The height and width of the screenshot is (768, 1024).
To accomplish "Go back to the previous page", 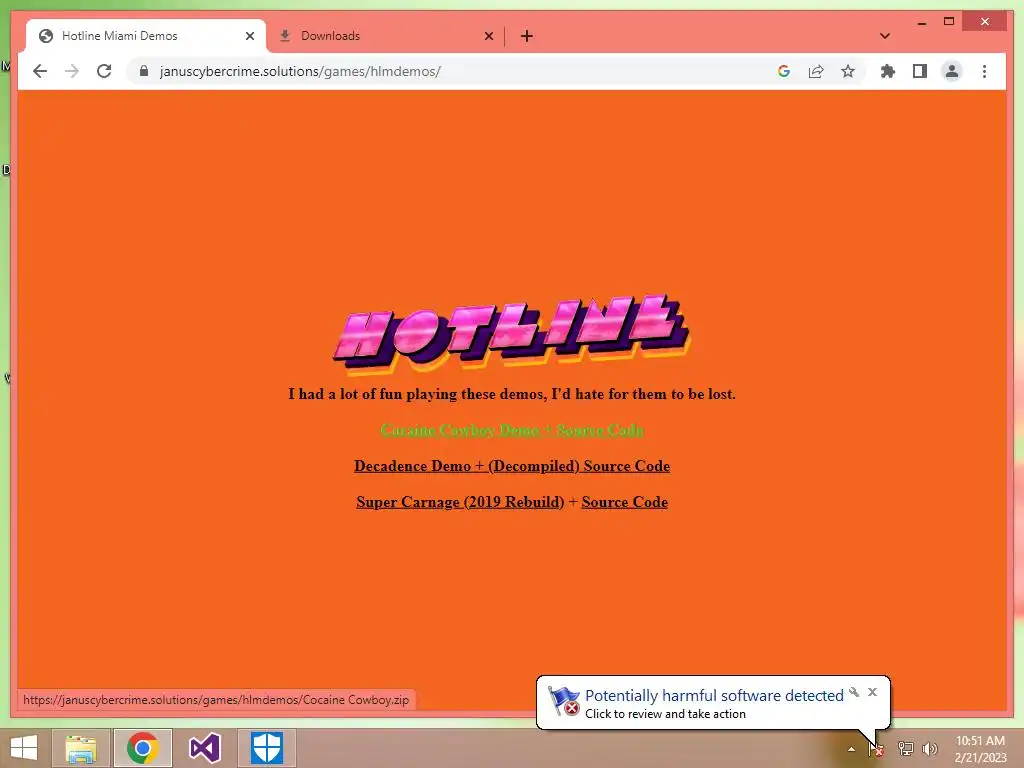I will click(x=40, y=71).
